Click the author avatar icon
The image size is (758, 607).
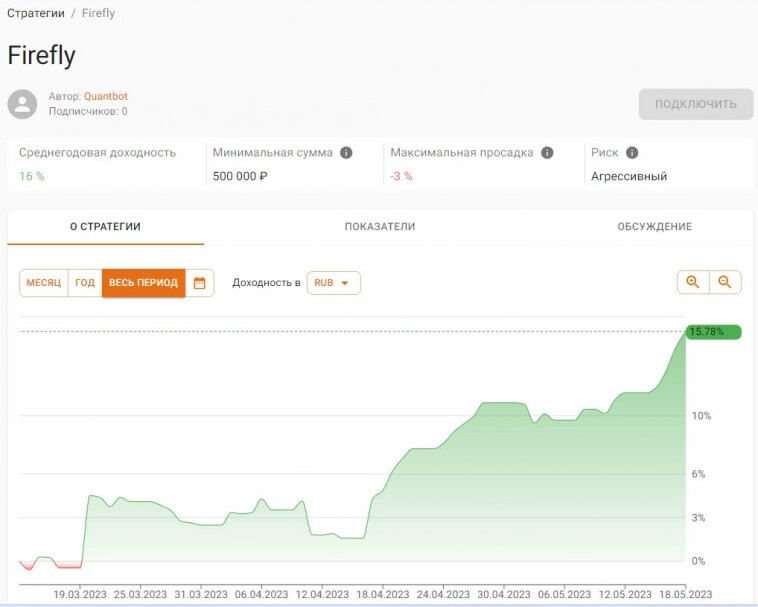(x=22, y=104)
